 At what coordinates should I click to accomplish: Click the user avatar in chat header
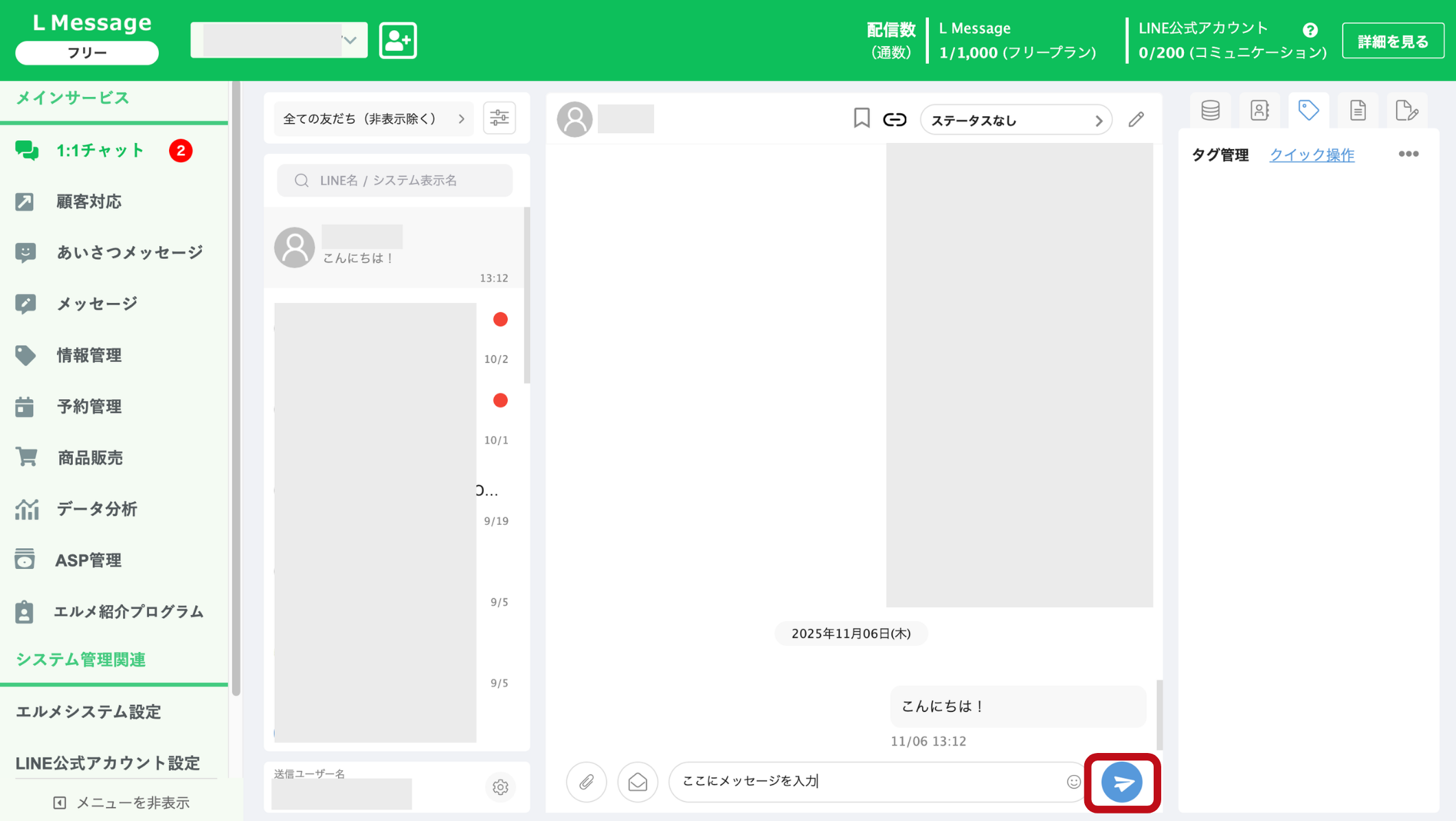pos(574,119)
